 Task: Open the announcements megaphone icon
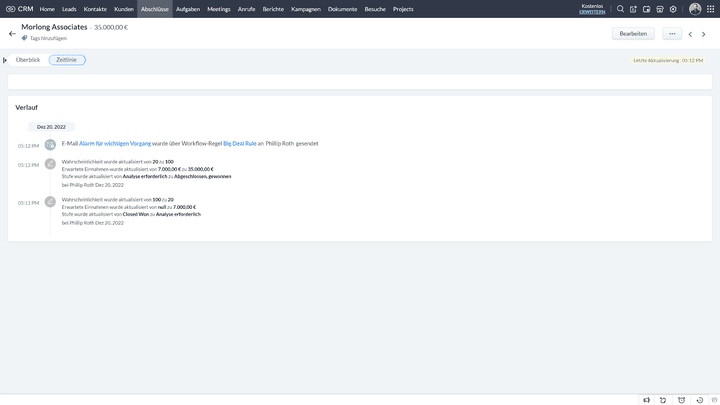646,400
